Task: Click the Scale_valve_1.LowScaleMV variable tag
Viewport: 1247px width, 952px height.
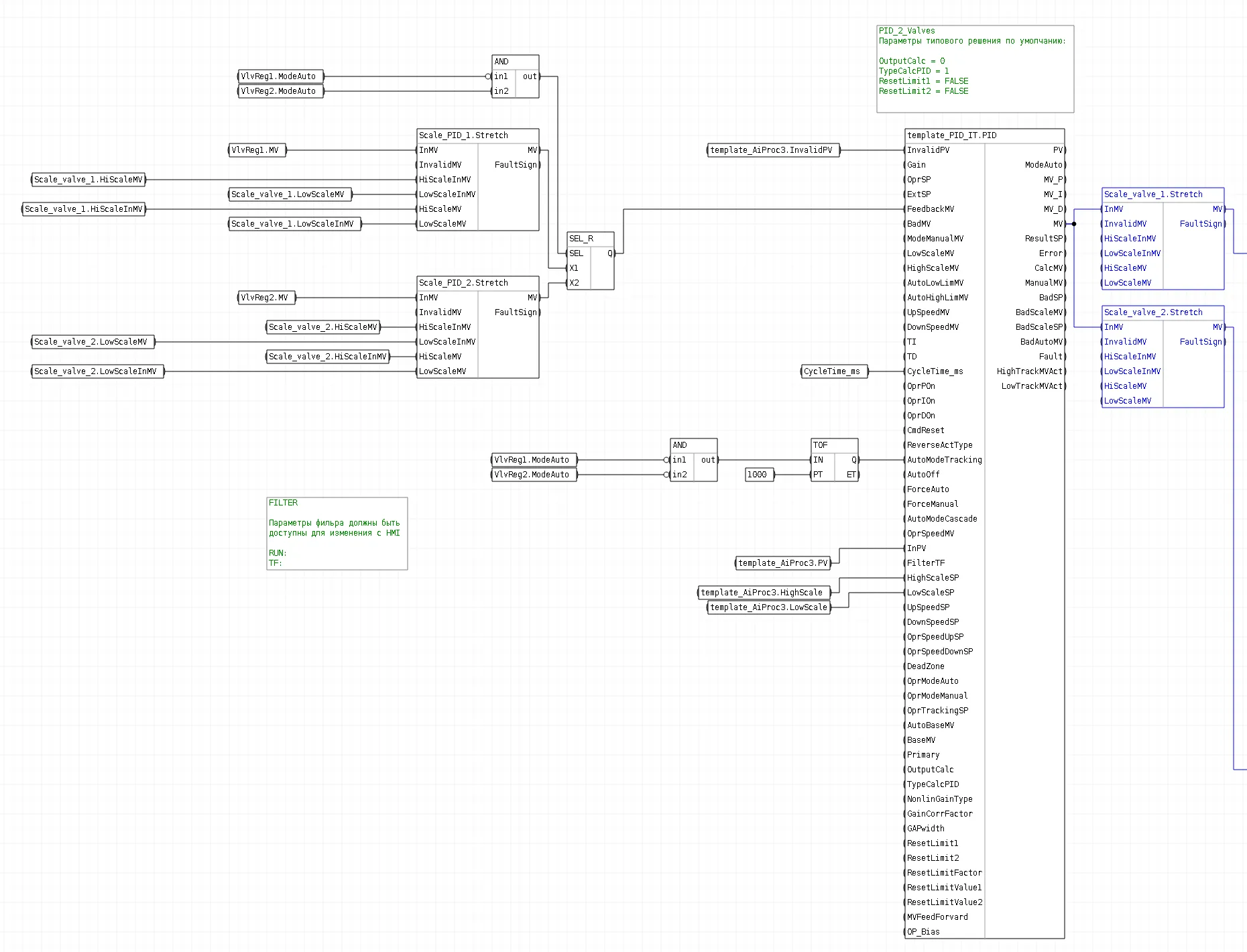Action: point(290,194)
